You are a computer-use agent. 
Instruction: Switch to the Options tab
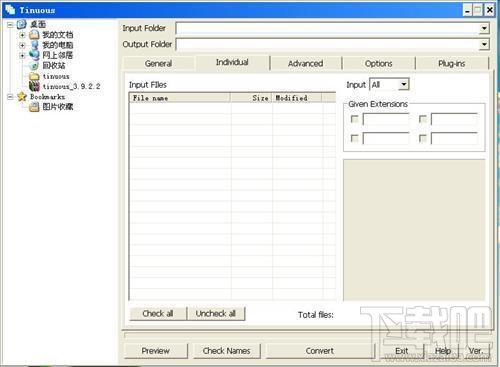[378, 63]
